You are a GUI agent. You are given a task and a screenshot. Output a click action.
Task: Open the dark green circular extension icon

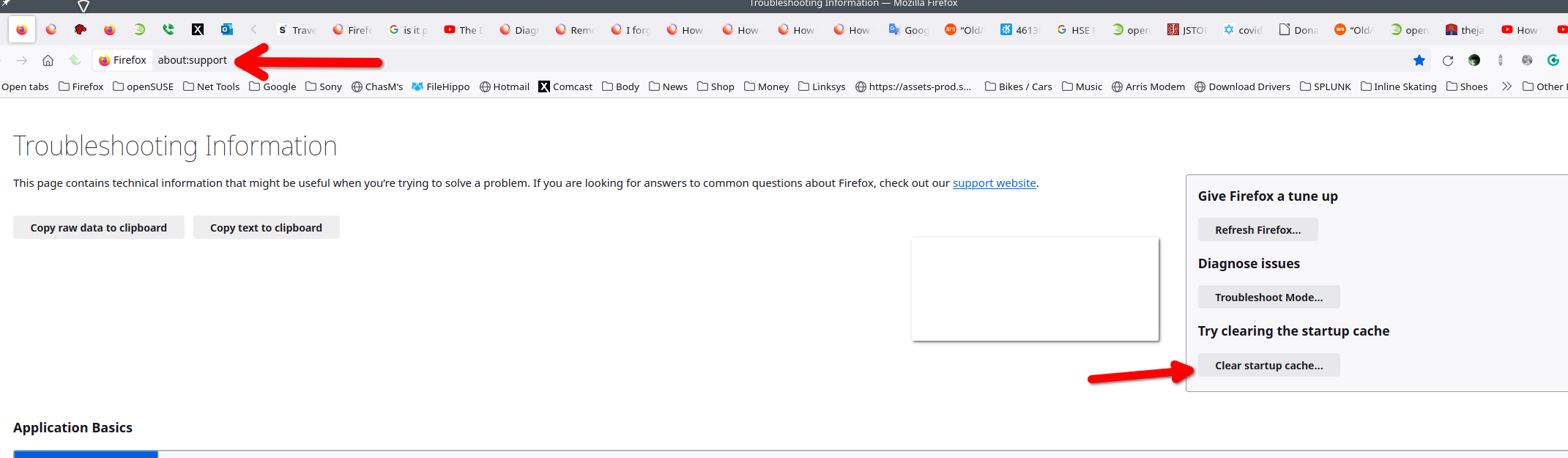pyautogui.click(x=1474, y=60)
